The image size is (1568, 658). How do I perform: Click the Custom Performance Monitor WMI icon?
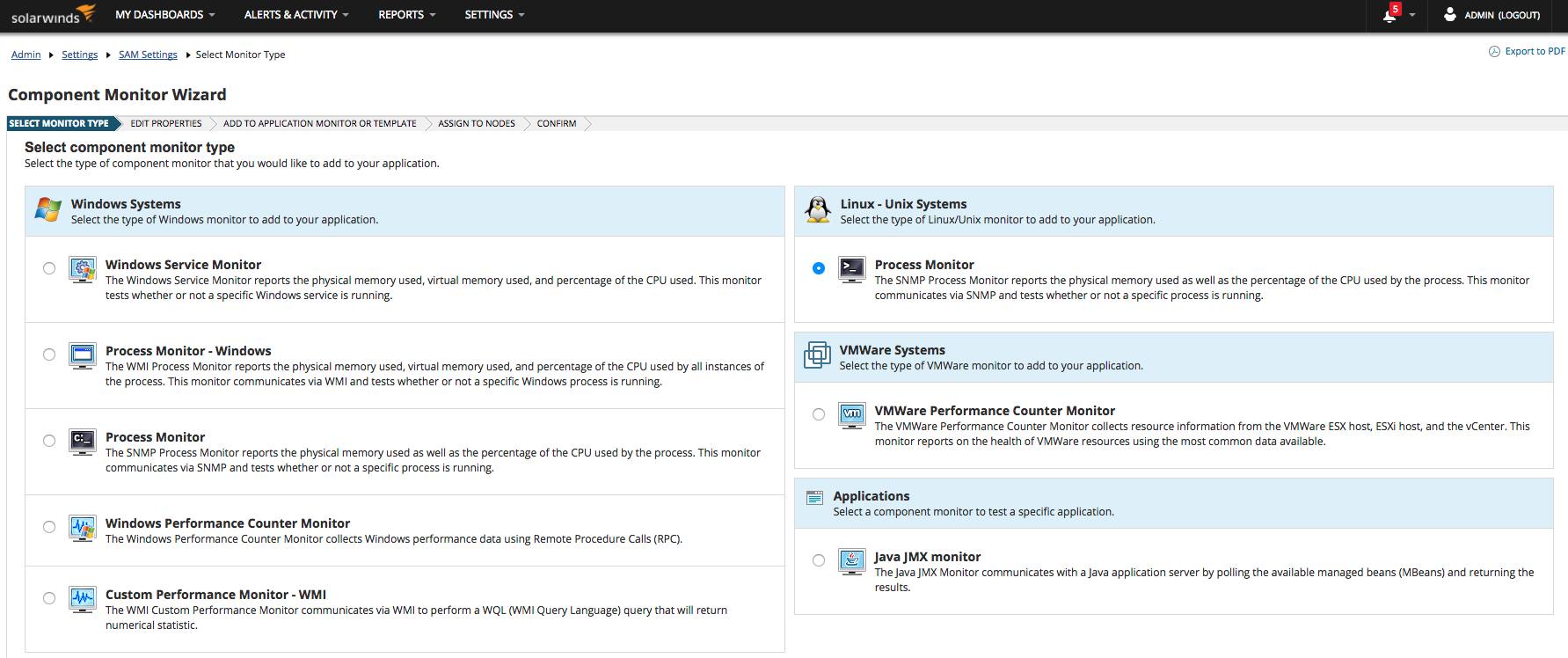point(83,599)
